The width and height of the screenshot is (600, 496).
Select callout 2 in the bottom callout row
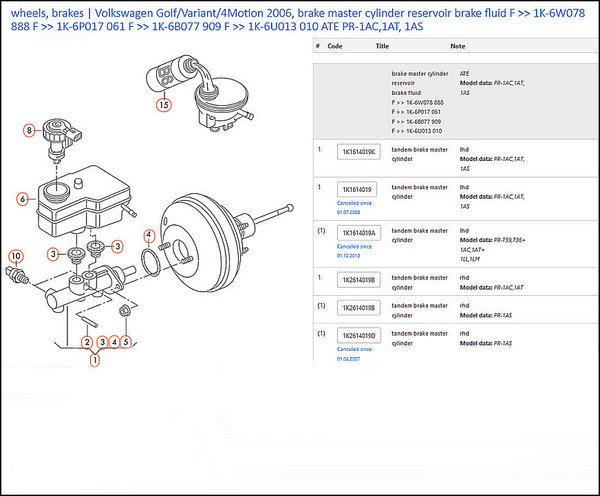[x=88, y=341]
